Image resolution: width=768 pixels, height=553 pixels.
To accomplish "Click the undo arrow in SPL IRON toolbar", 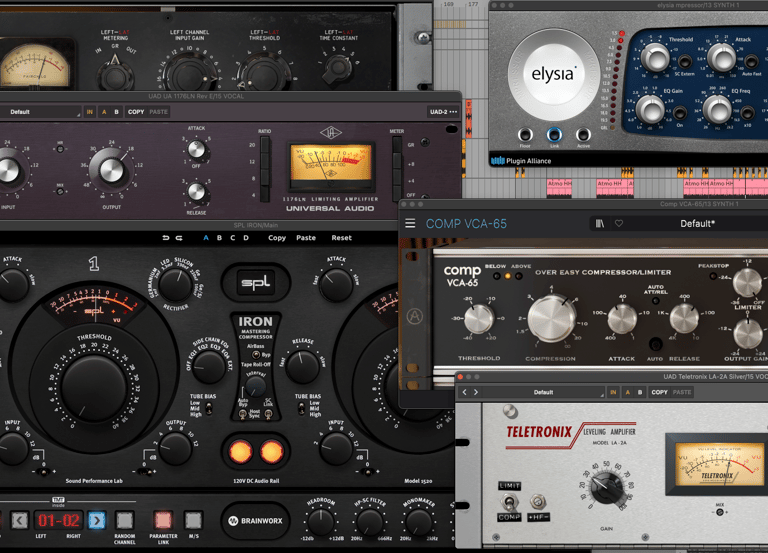I will pyautogui.click(x=166, y=238).
